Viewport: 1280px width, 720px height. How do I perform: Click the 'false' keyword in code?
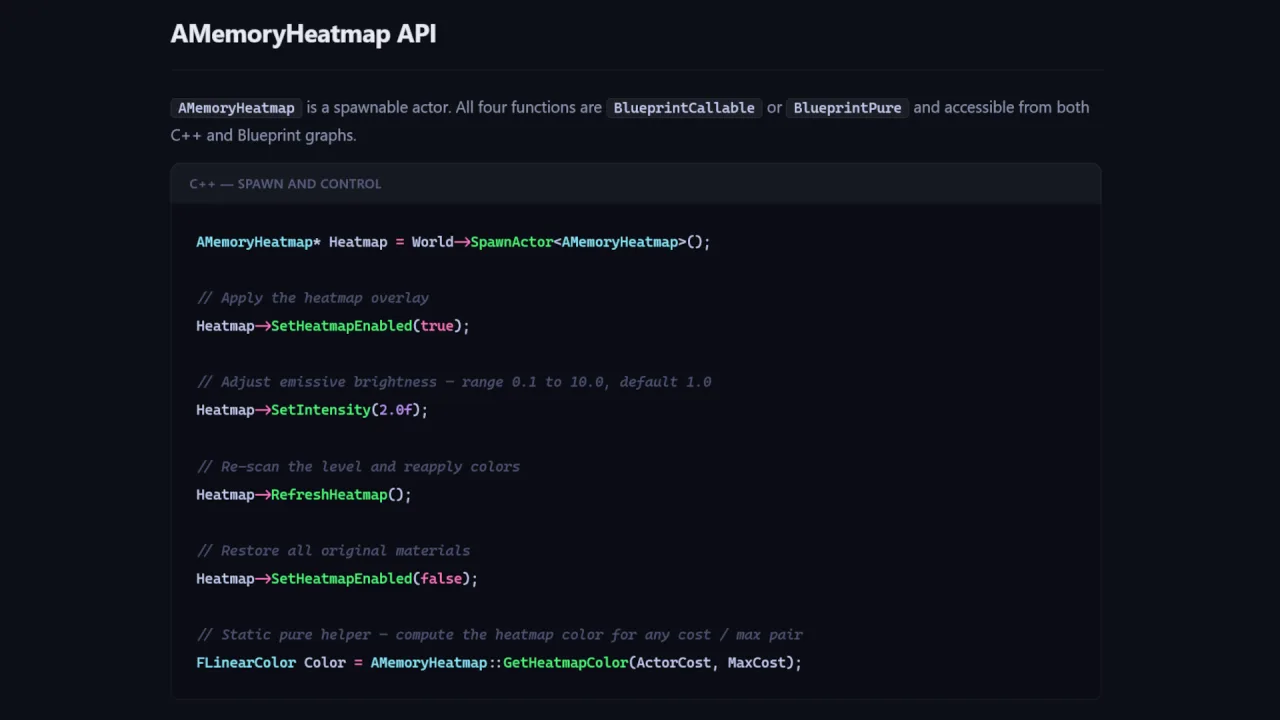(440, 579)
